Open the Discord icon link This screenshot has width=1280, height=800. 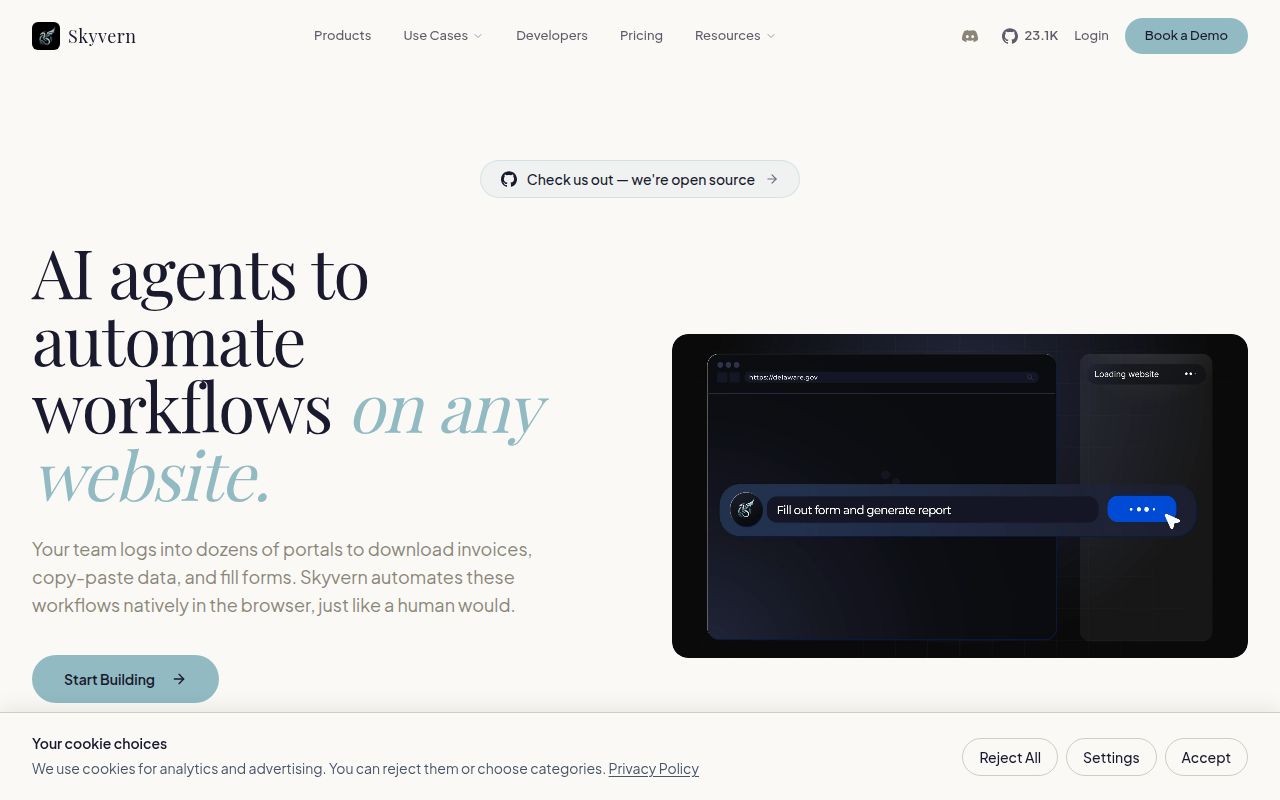[x=970, y=36]
